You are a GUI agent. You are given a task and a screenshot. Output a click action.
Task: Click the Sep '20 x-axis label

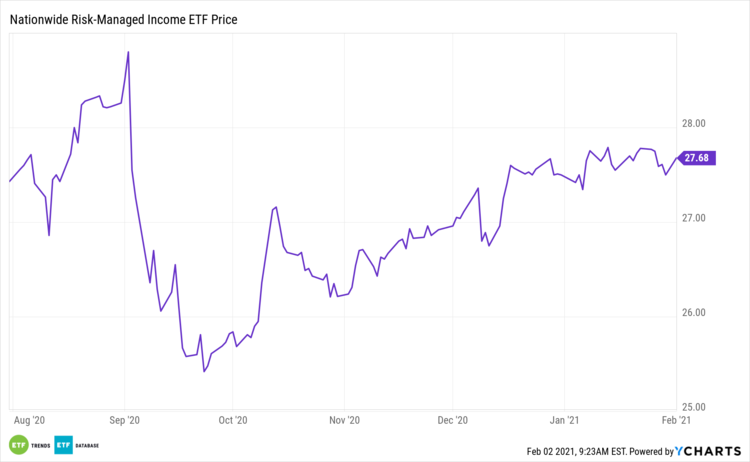(125, 421)
